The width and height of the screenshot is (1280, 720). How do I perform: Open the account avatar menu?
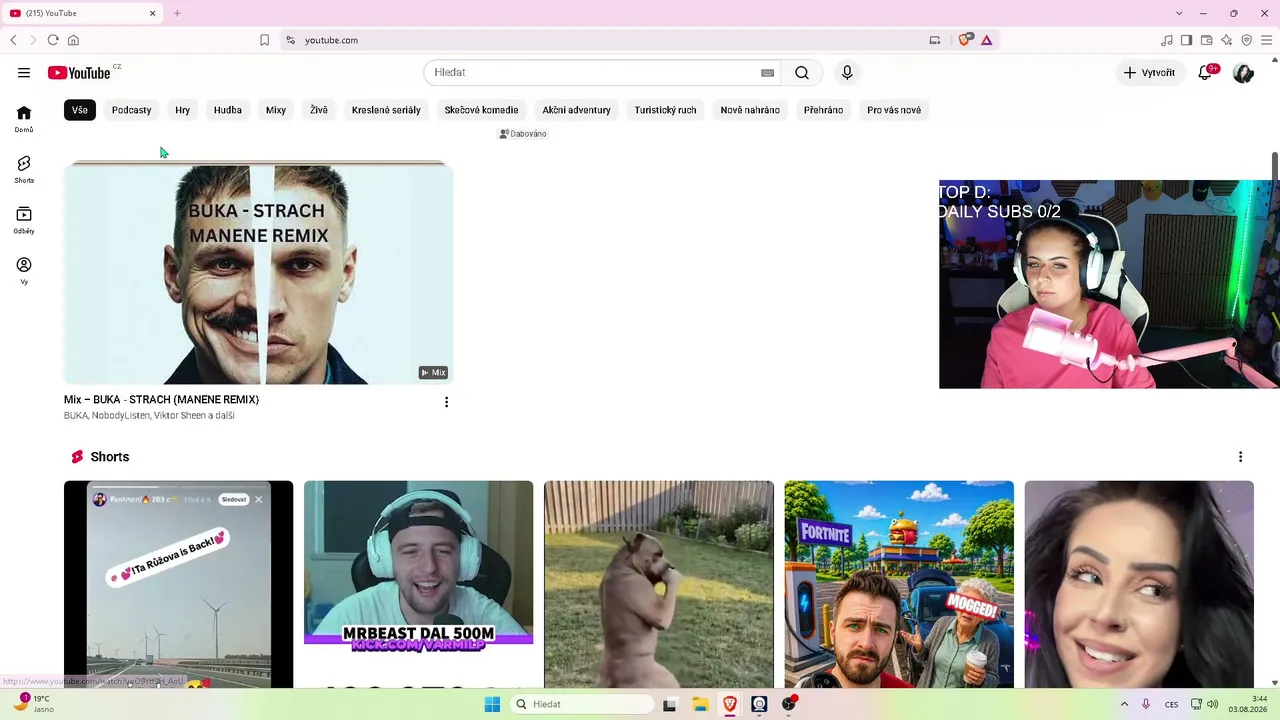pyautogui.click(x=1243, y=73)
